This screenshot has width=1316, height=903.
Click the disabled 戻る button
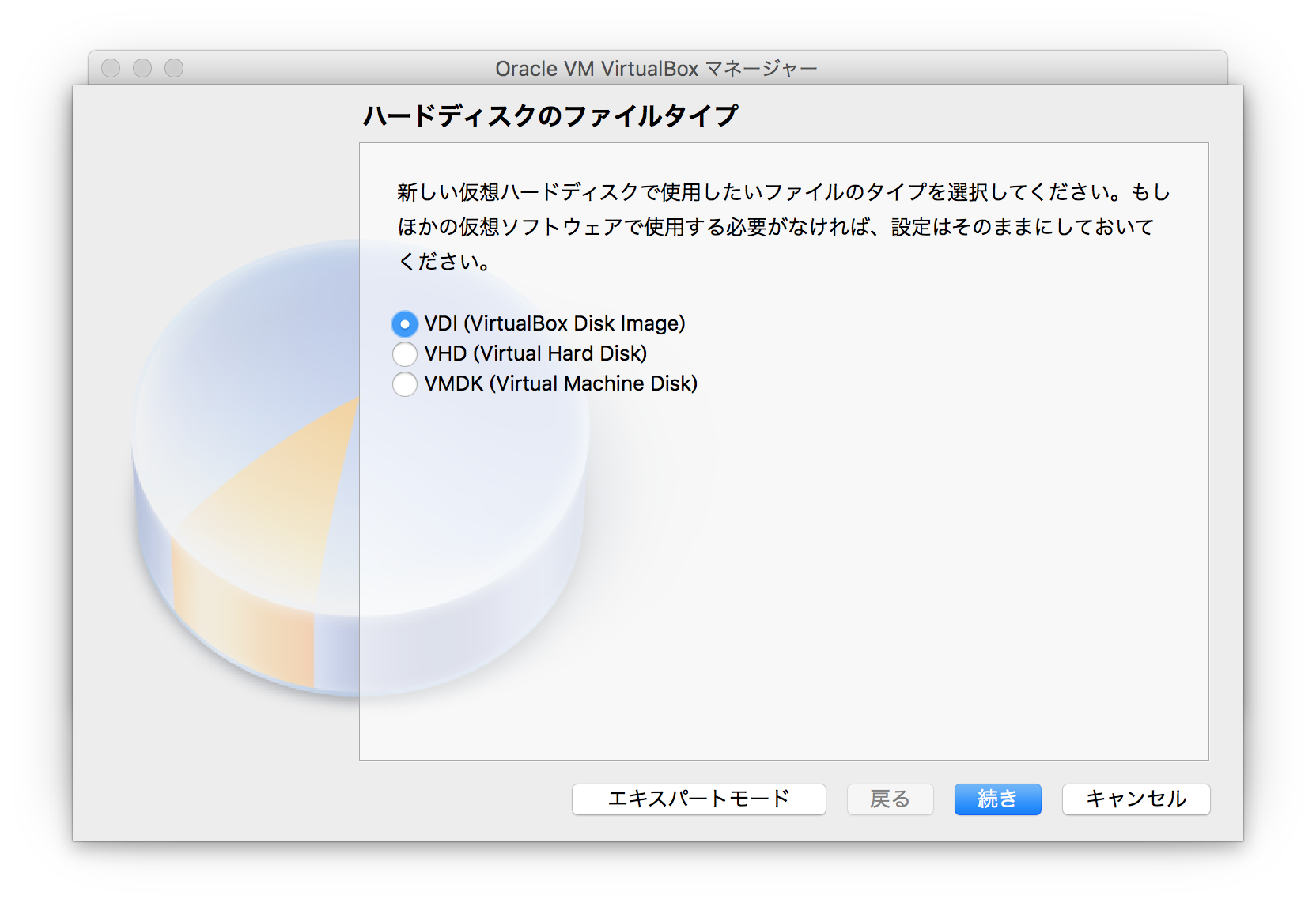point(889,799)
